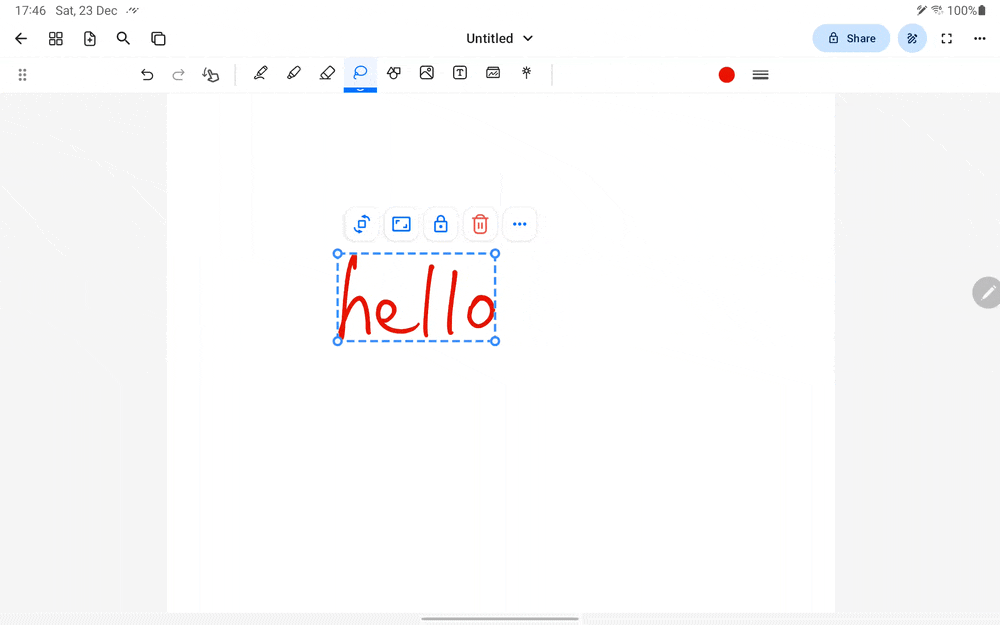
Task: Enter full screen mode
Action: 946,39
